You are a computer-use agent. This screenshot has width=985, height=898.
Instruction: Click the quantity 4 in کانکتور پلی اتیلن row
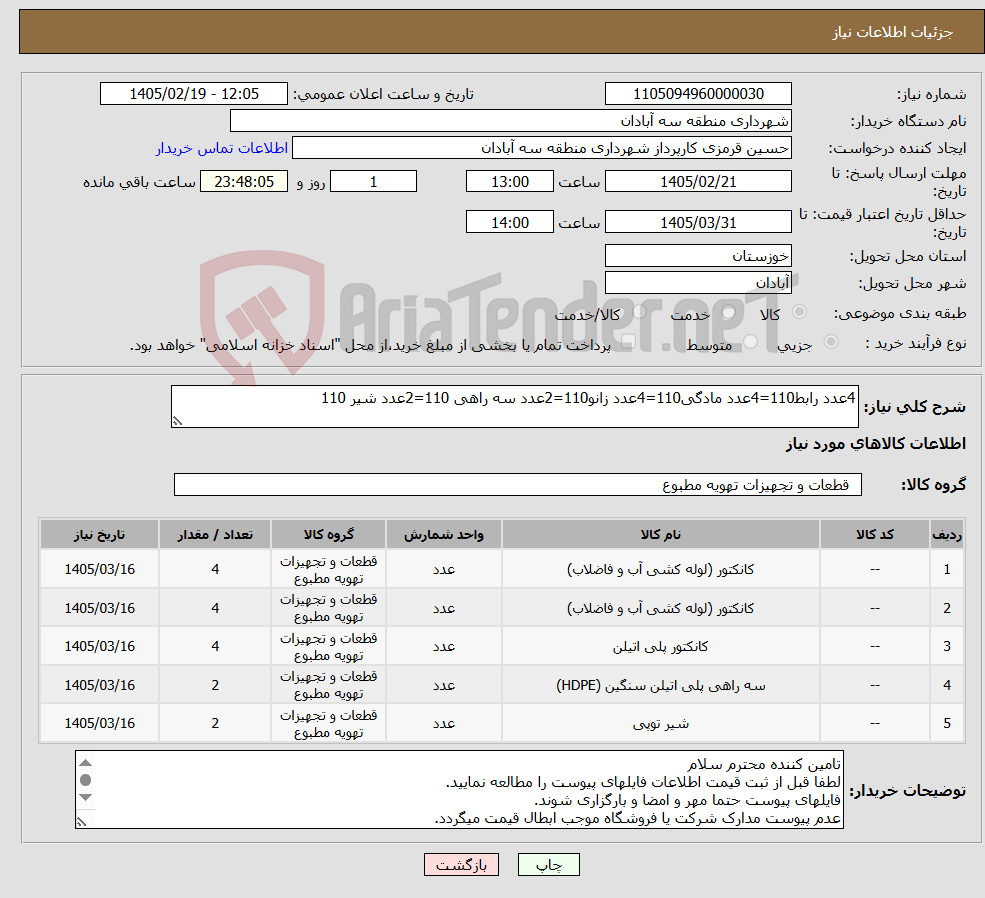[215, 646]
